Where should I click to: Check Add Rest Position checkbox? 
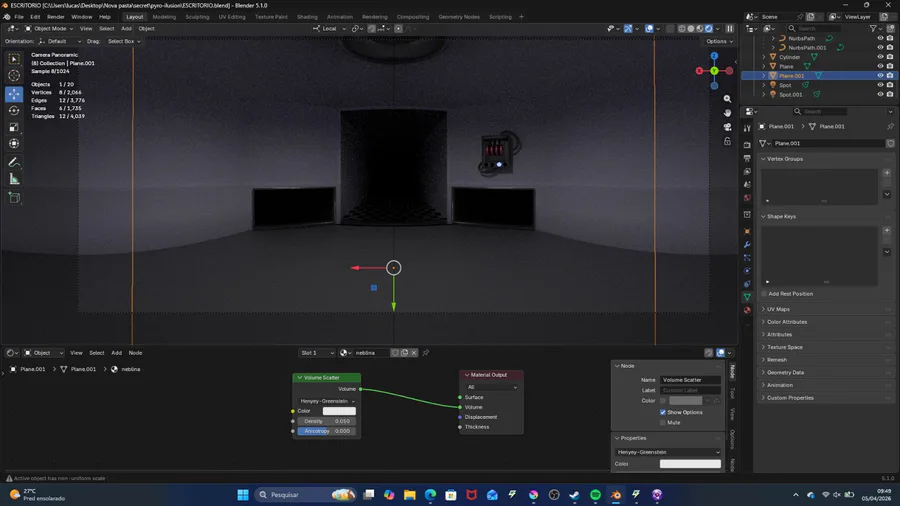point(764,294)
